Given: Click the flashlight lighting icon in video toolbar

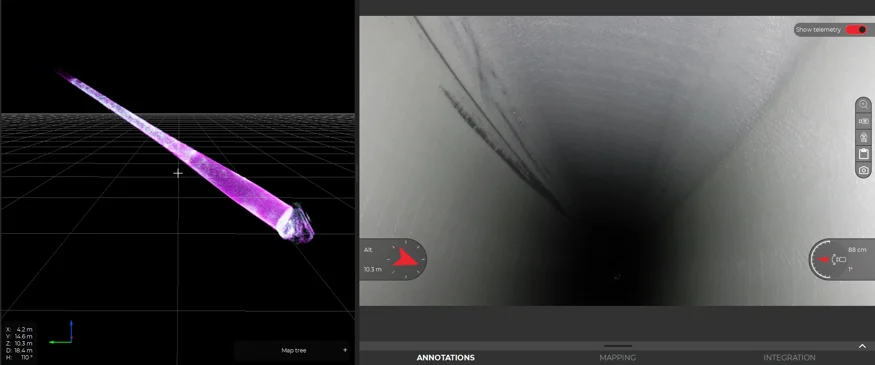Looking at the screenshot, I should tap(863, 121).
